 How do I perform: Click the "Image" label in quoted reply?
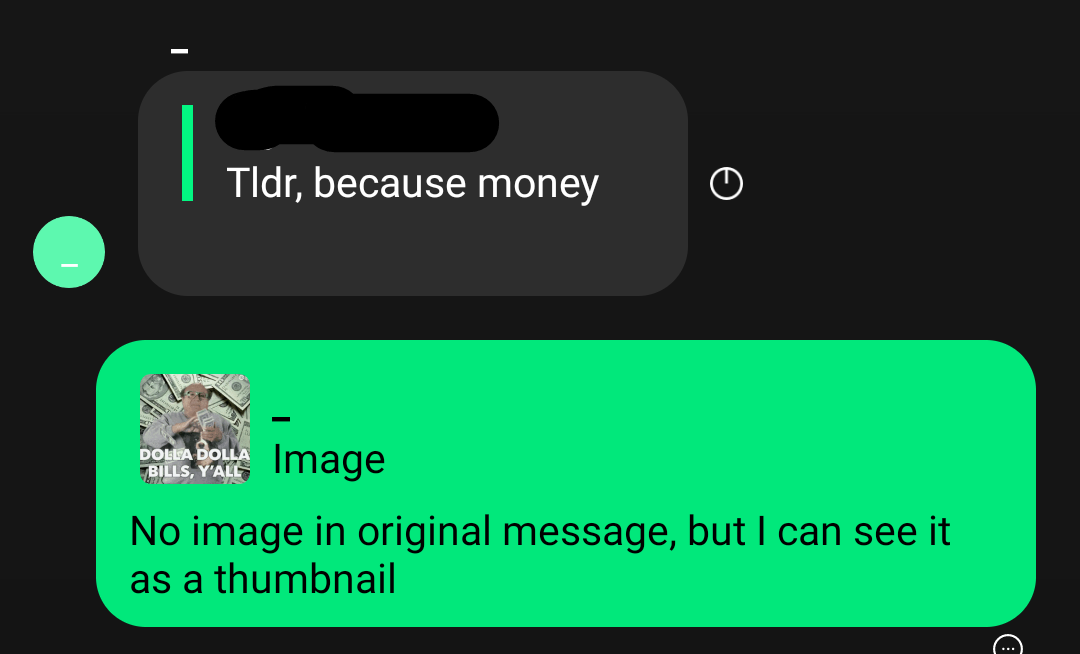click(x=329, y=460)
